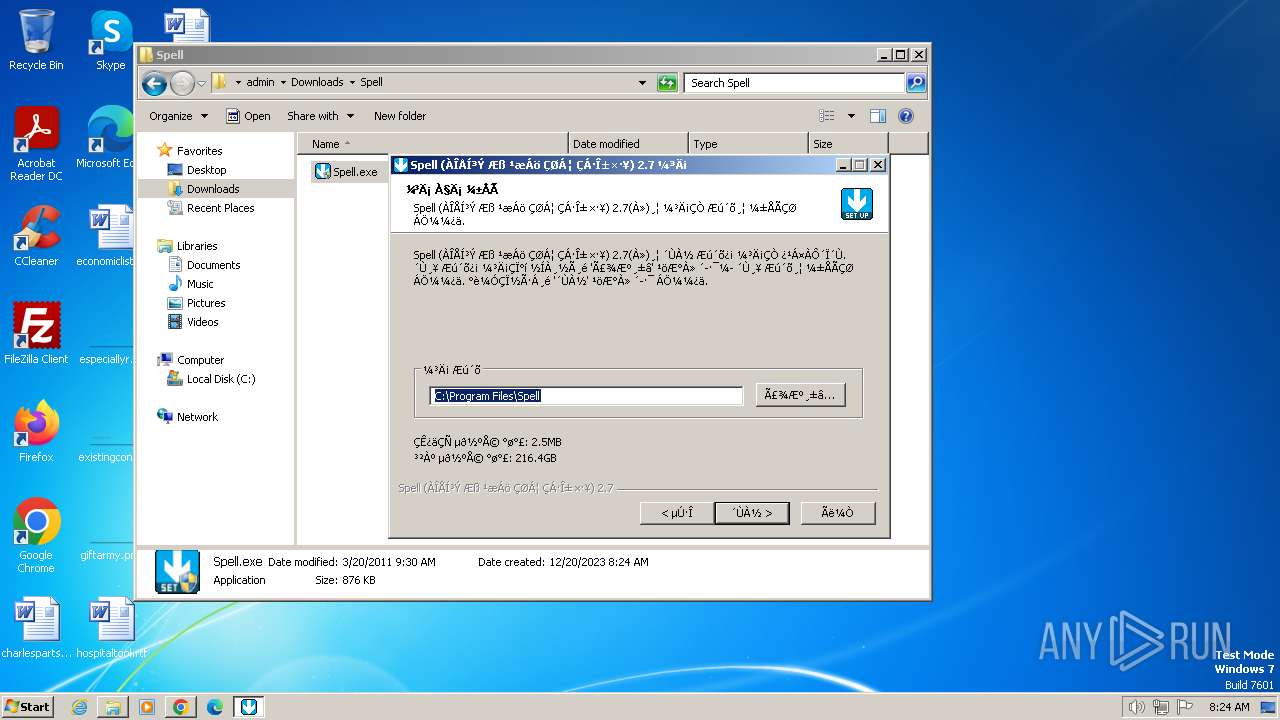The height and width of the screenshot is (720, 1280).
Task: Select Local Disk (C:)
Action: pyautogui.click(x=220, y=379)
